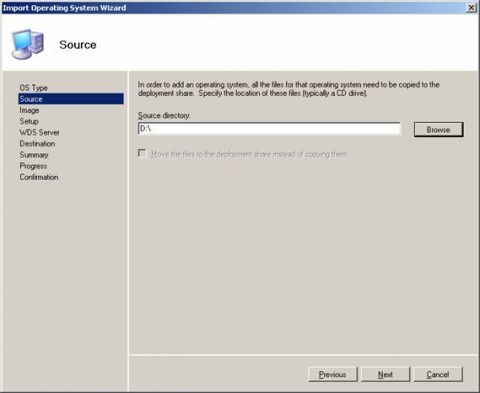Select the Destination step
Screen dimensions: 480x393
pos(37,144)
